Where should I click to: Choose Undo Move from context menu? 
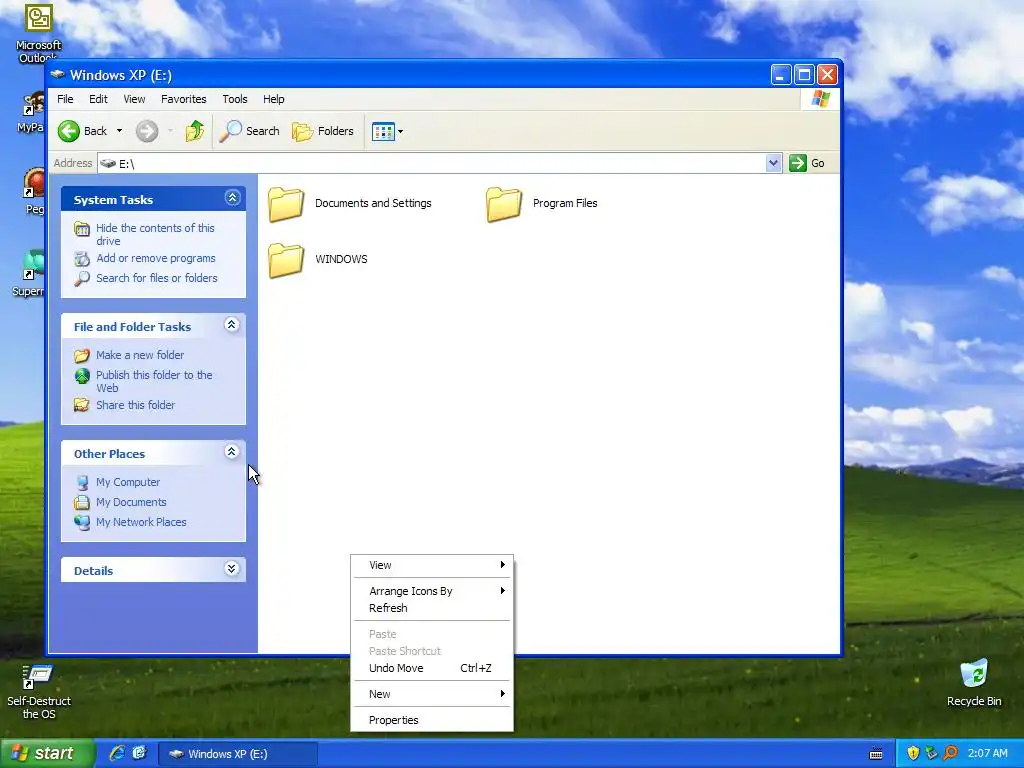[x=432, y=668]
